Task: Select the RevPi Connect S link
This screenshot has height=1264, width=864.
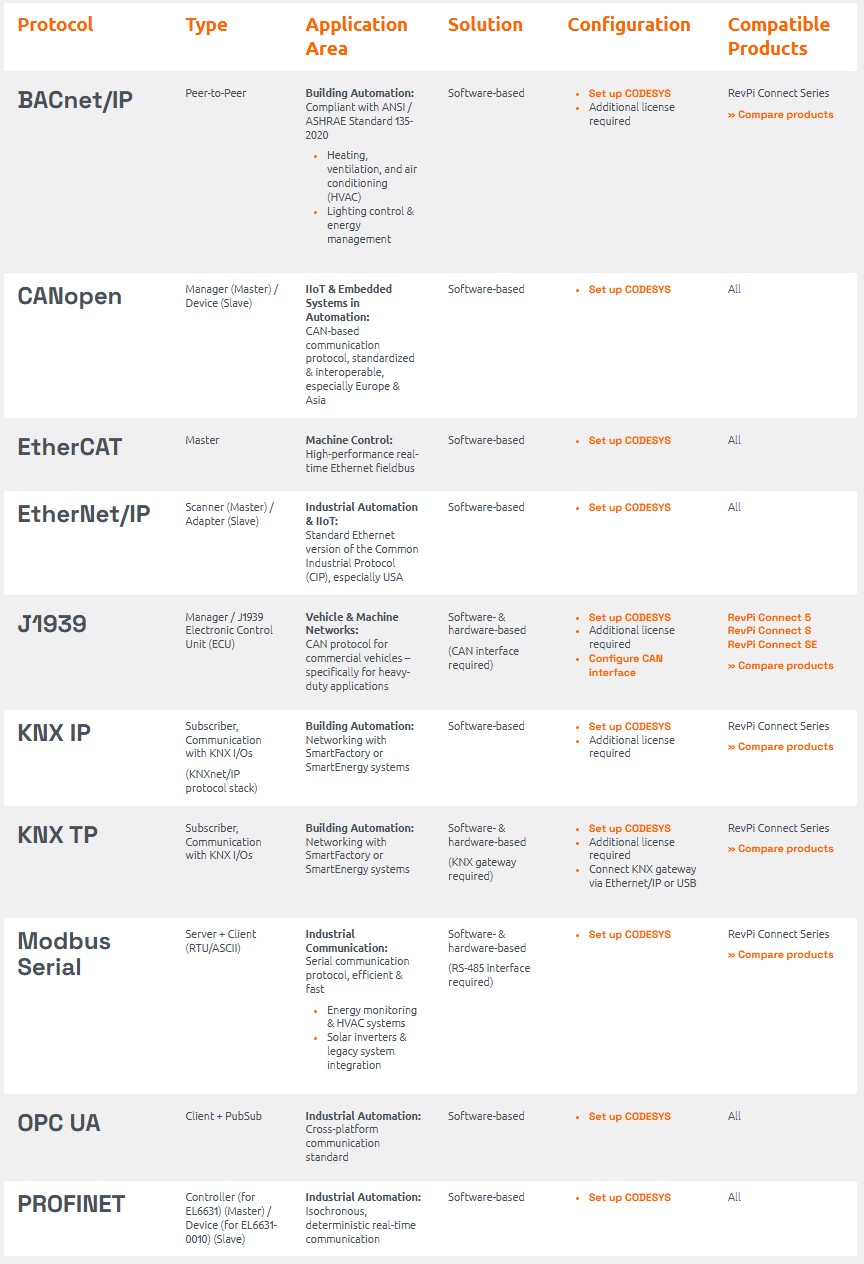Action: [x=769, y=631]
